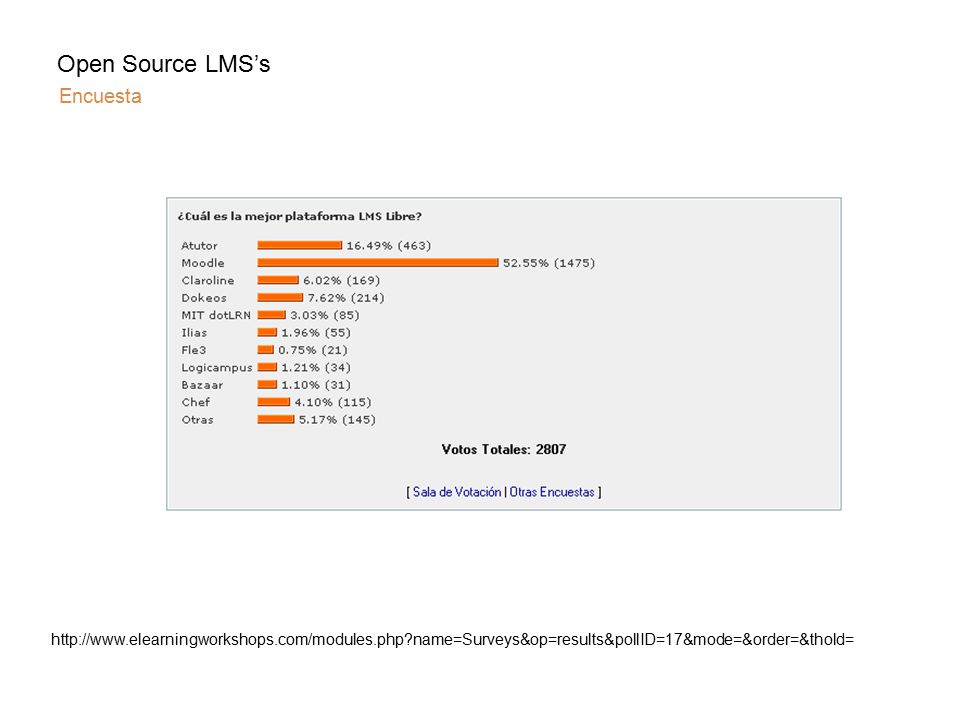Click the Bazaar percentage 1.10% (31)

(316, 385)
